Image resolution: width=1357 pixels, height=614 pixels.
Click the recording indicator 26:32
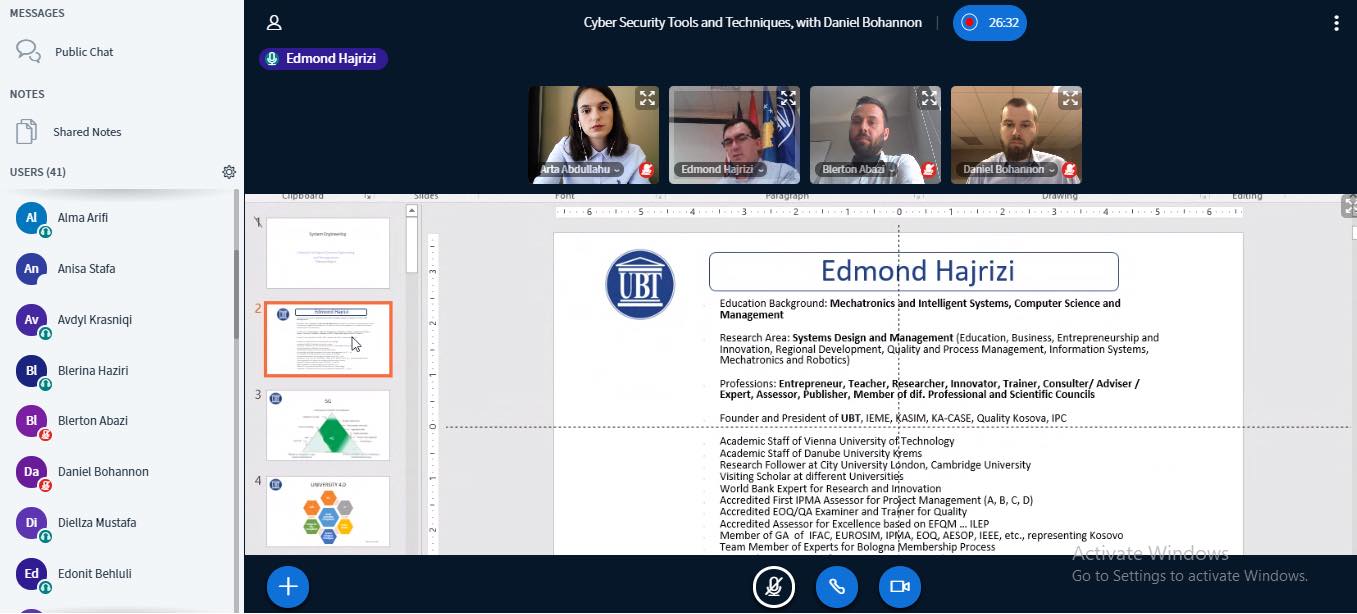(990, 23)
